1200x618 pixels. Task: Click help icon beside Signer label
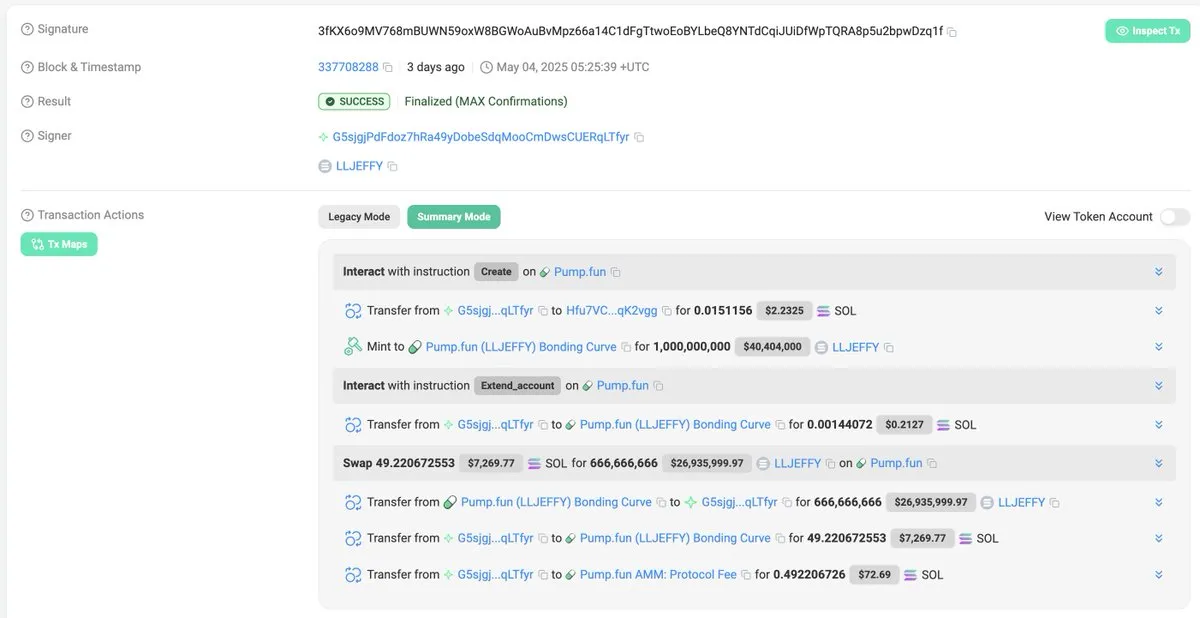pyautogui.click(x=28, y=136)
